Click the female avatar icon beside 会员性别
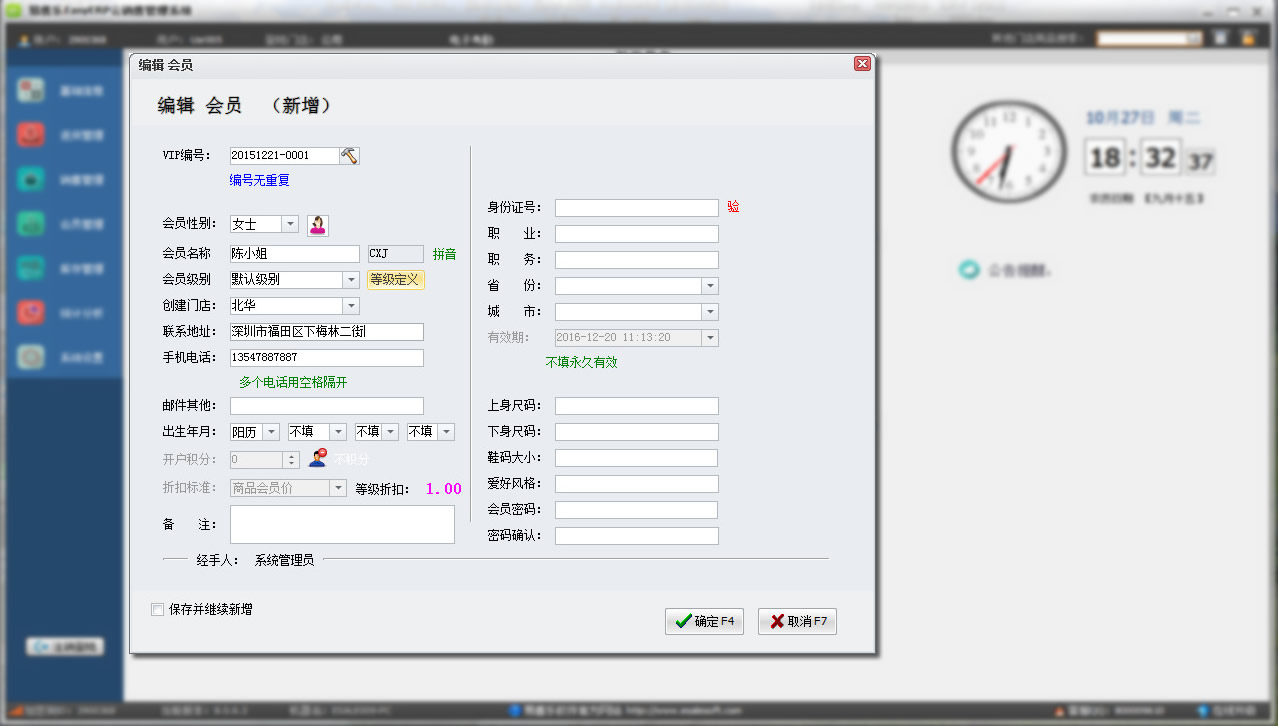The height and width of the screenshot is (726, 1278). click(x=318, y=225)
